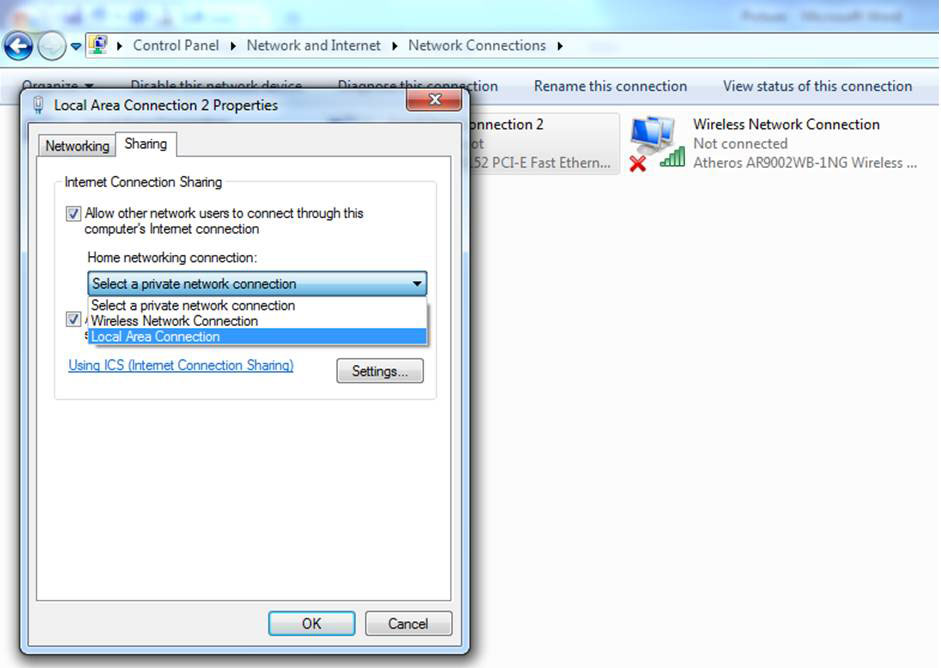The width and height of the screenshot is (941, 668).
Task: Click the blue Back navigation arrow
Action: 18,46
